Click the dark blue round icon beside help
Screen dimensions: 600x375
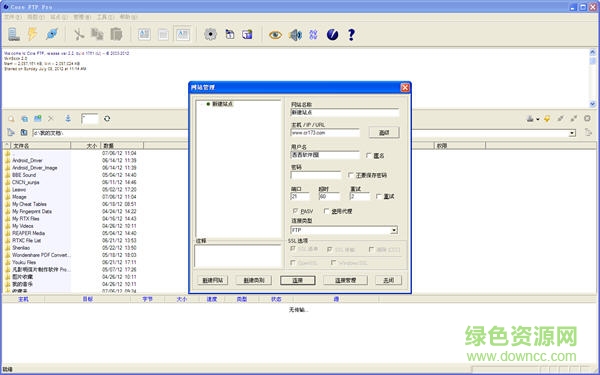tap(332, 35)
